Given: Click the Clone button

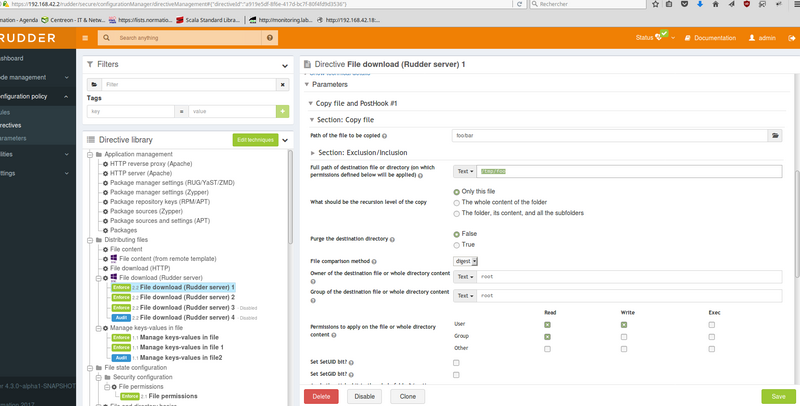Looking at the screenshot, I should (x=408, y=396).
